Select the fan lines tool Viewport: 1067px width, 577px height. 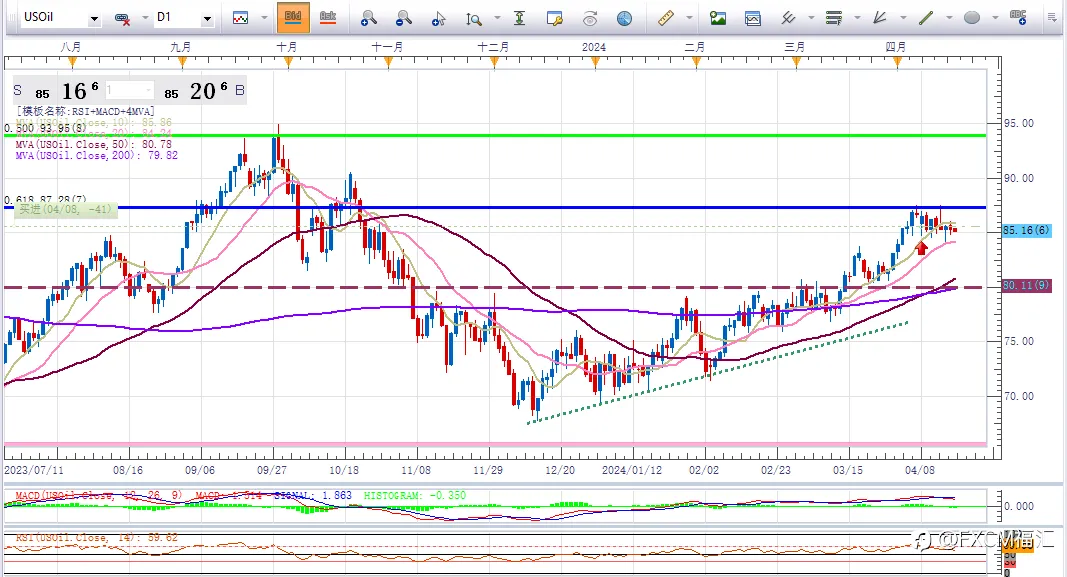tap(880, 18)
